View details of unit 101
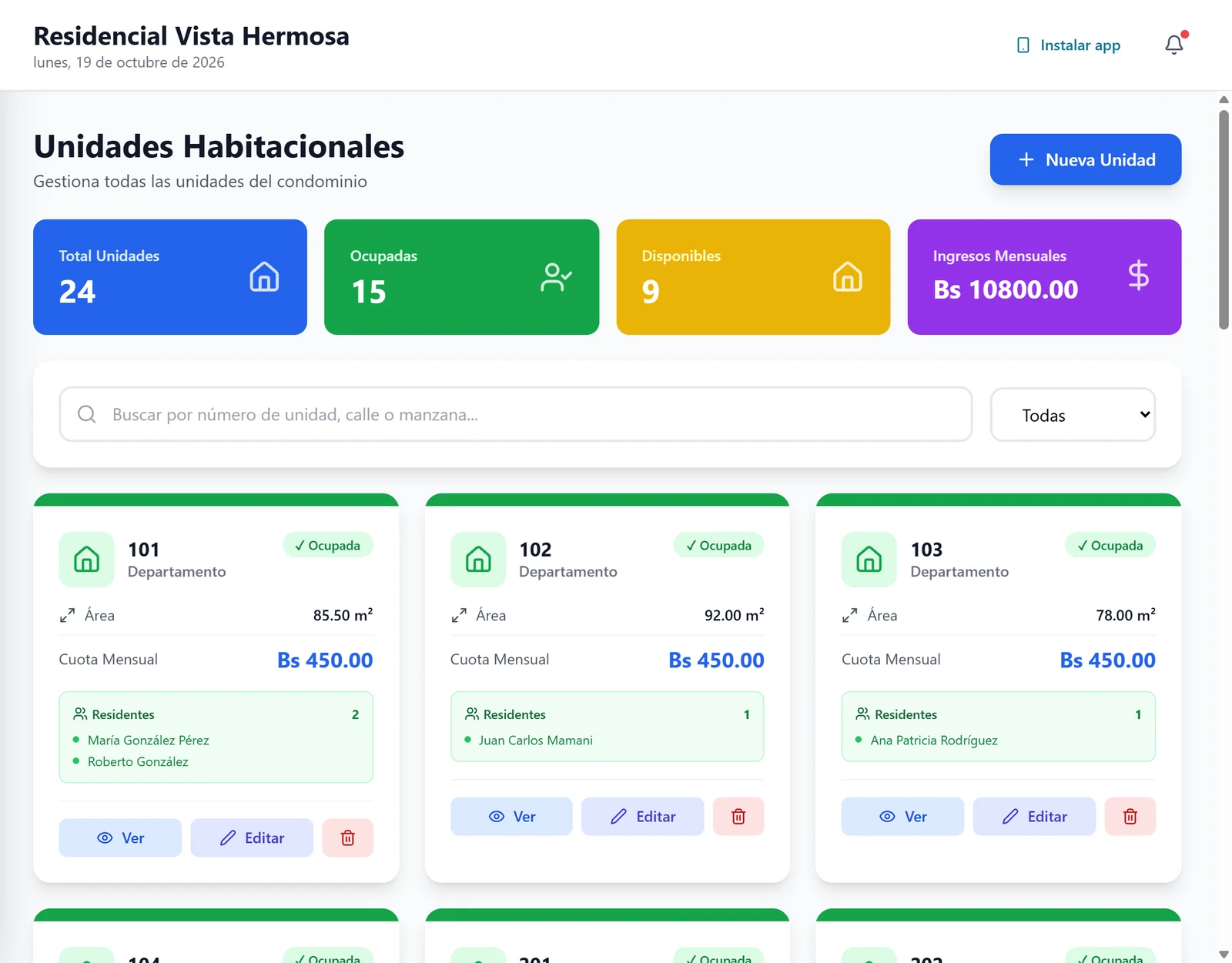Screen dimensions: 1232x963 [x=120, y=838]
